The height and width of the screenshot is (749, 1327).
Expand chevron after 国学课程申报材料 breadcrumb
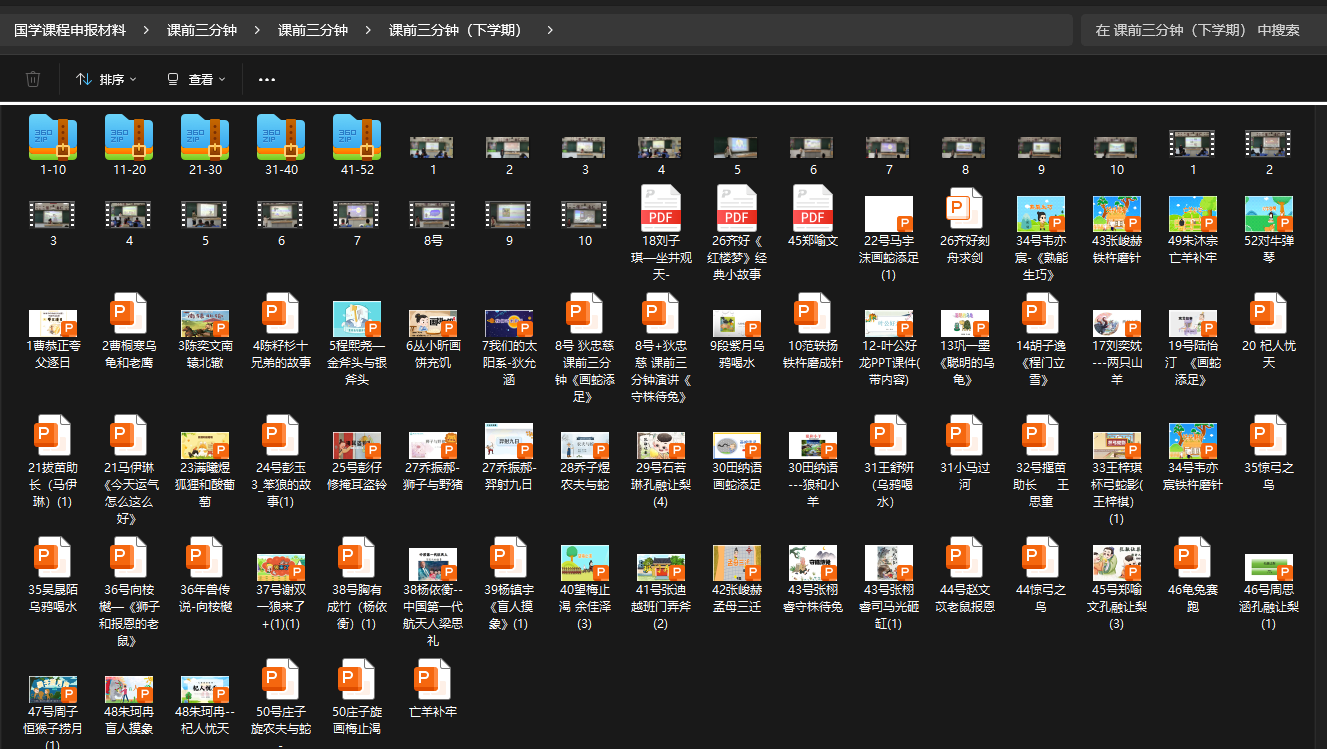[x=147, y=30]
